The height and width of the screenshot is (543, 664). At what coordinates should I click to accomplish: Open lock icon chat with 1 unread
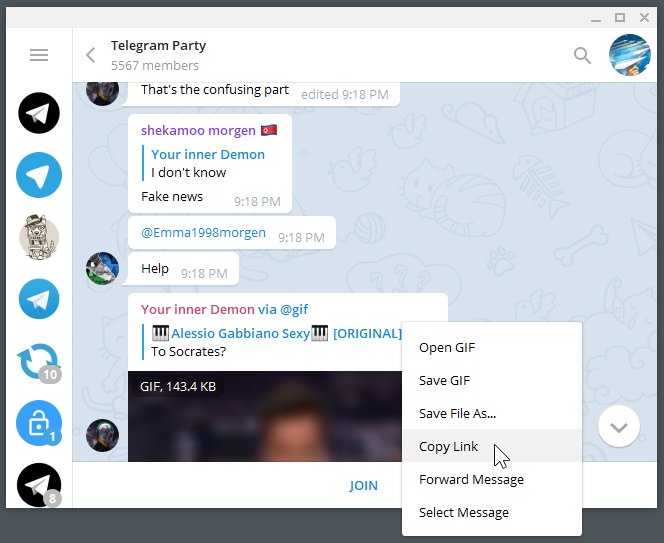[x=39, y=423]
